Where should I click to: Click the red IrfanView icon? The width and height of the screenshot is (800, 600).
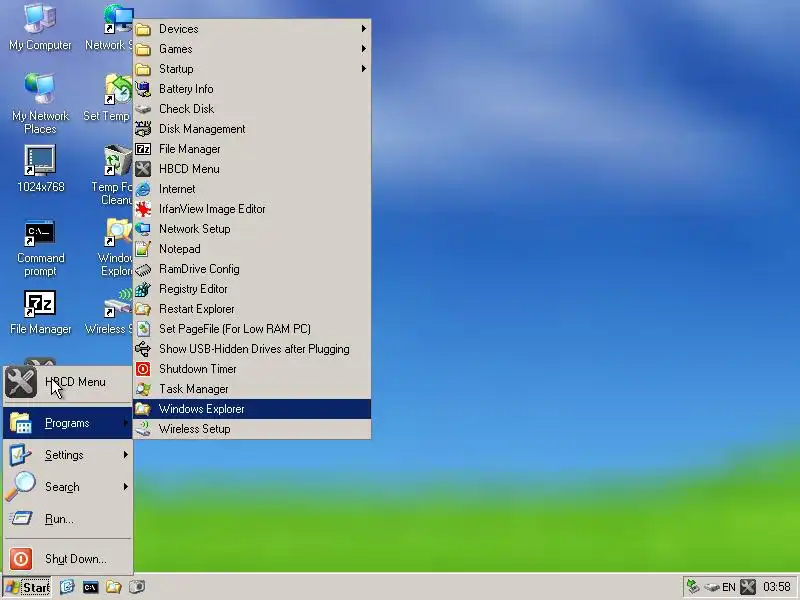tap(143, 209)
